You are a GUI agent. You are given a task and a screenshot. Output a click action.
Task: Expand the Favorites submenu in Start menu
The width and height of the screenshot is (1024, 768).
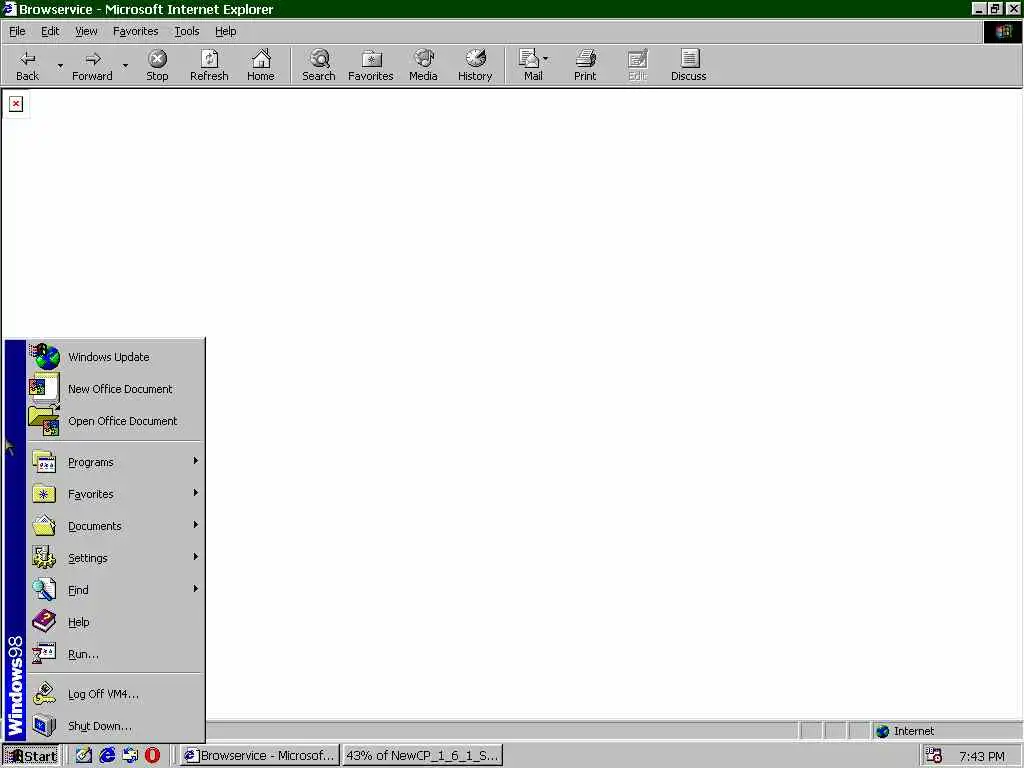115,494
